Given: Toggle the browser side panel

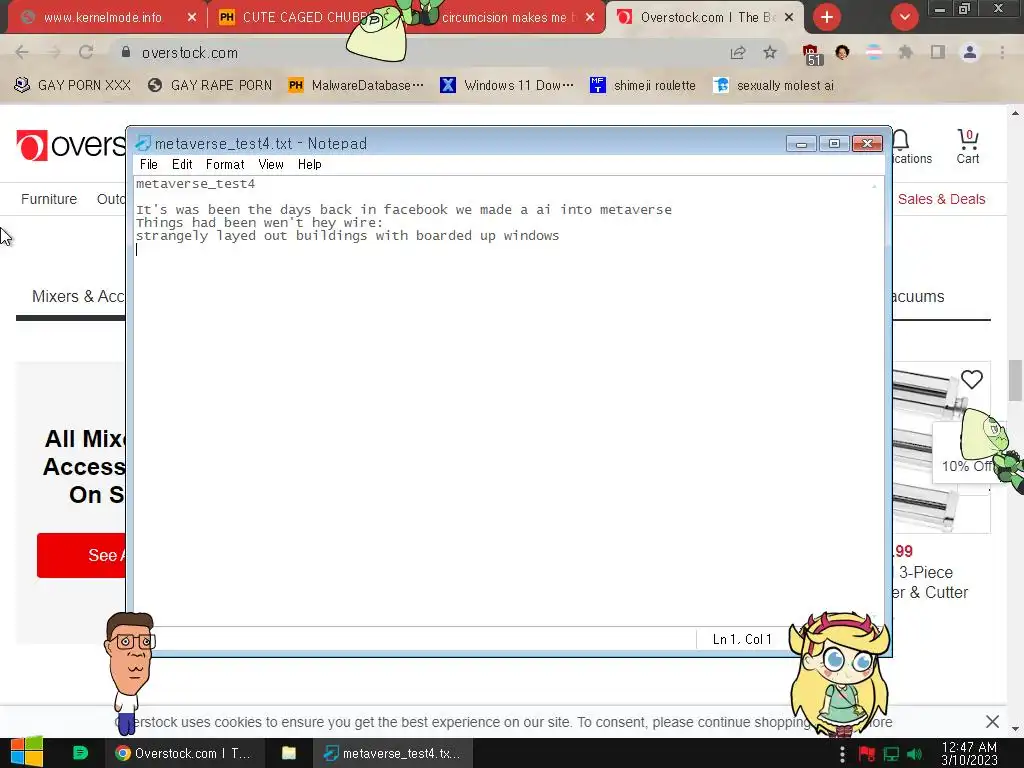Looking at the screenshot, I should coord(938,53).
